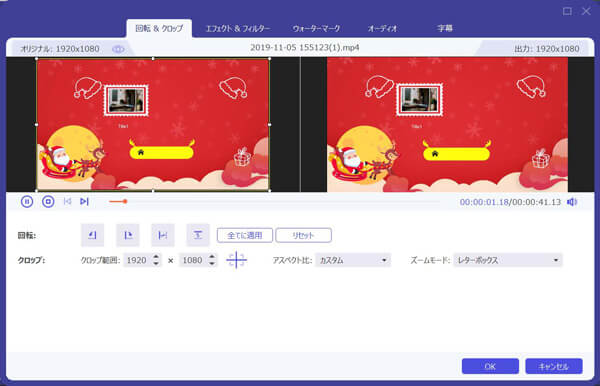The height and width of the screenshot is (386, 600).
Task: Click the output preview video on the right
Action: pos(447,124)
